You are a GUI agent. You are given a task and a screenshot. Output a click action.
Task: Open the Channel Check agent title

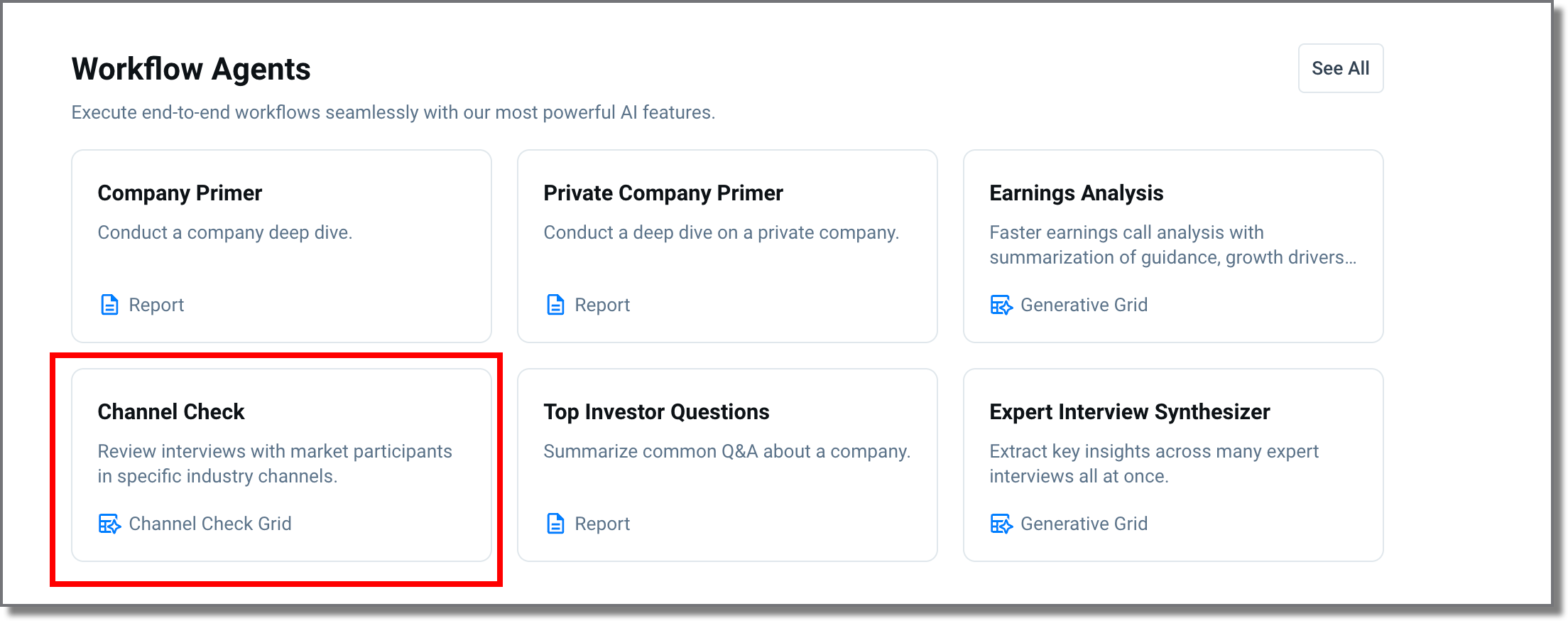(170, 412)
